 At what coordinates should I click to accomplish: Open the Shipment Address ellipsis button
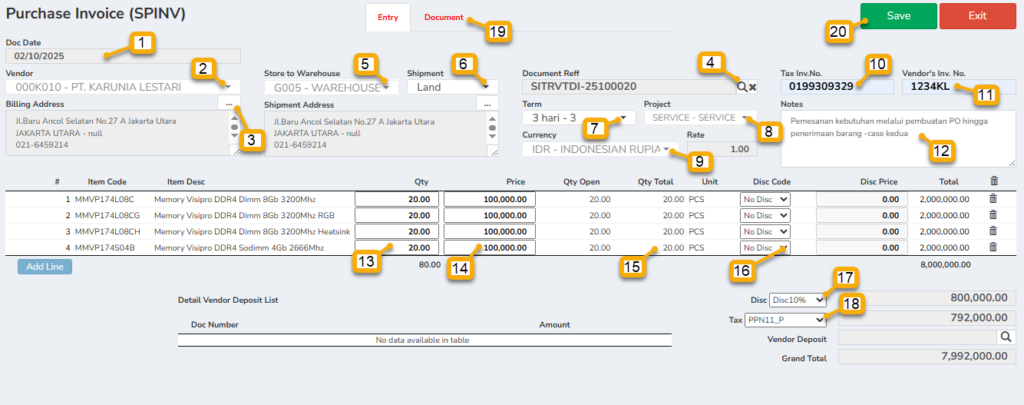(487, 104)
